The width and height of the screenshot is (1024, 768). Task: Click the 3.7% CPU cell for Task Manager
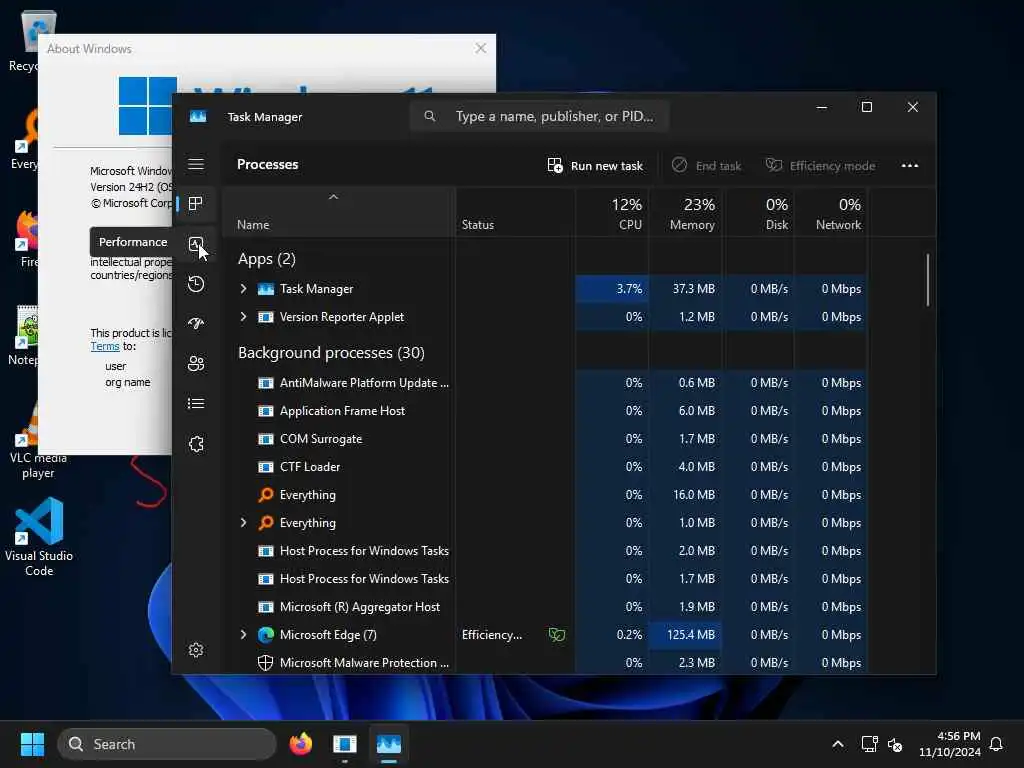click(x=613, y=289)
